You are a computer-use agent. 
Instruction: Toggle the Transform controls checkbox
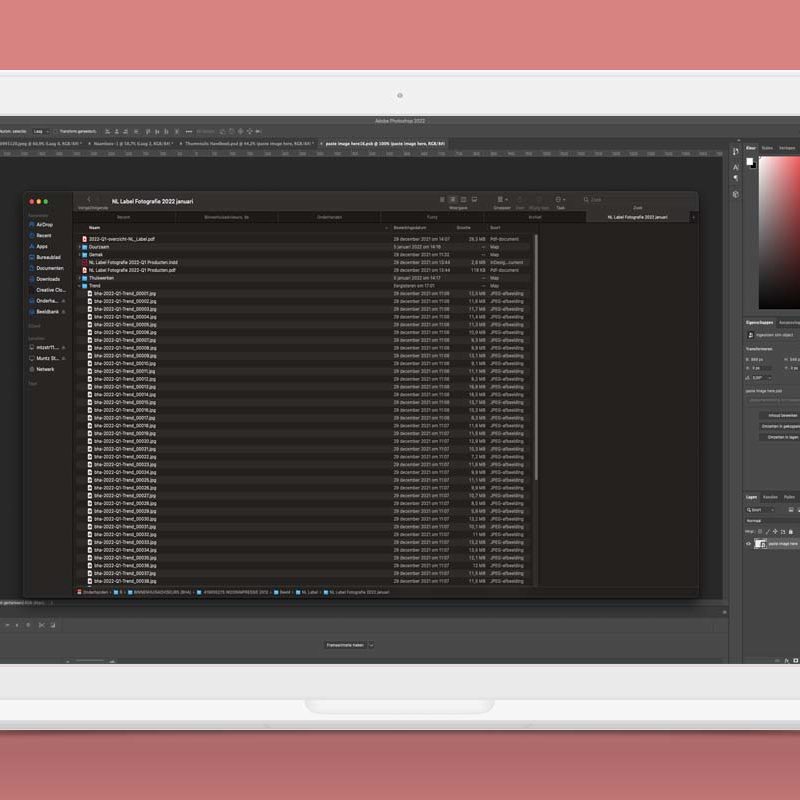57,131
